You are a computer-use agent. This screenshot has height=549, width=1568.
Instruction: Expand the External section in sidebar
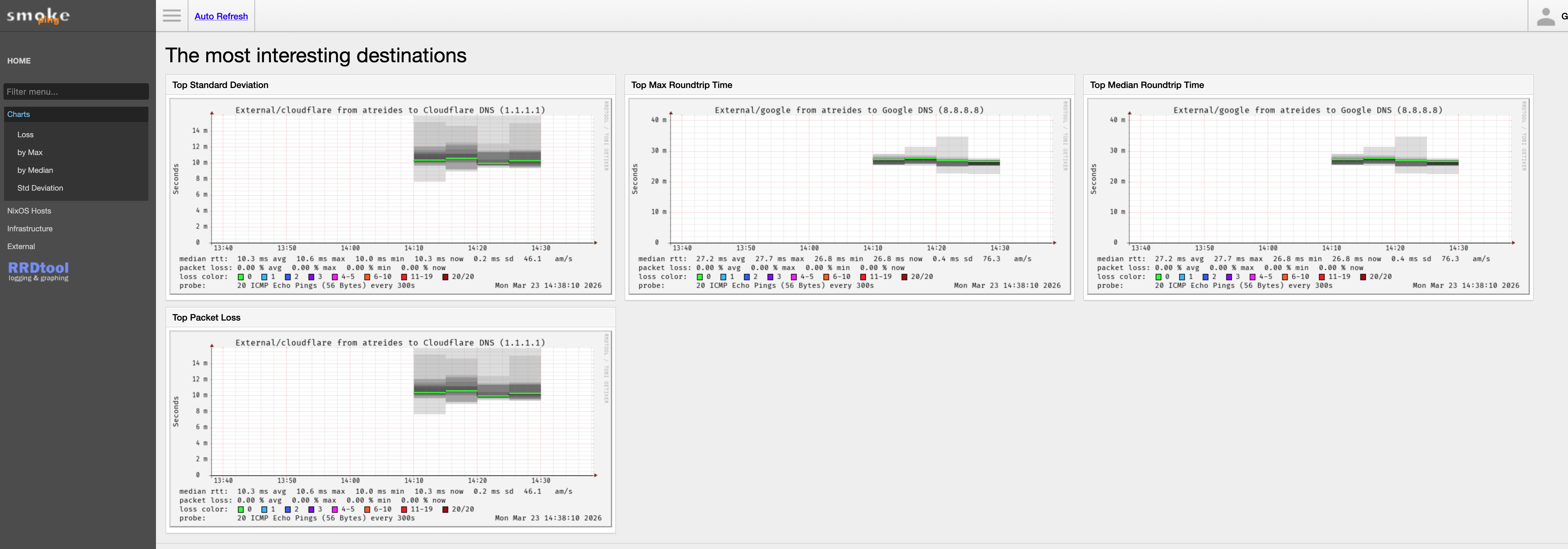pyautogui.click(x=21, y=247)
